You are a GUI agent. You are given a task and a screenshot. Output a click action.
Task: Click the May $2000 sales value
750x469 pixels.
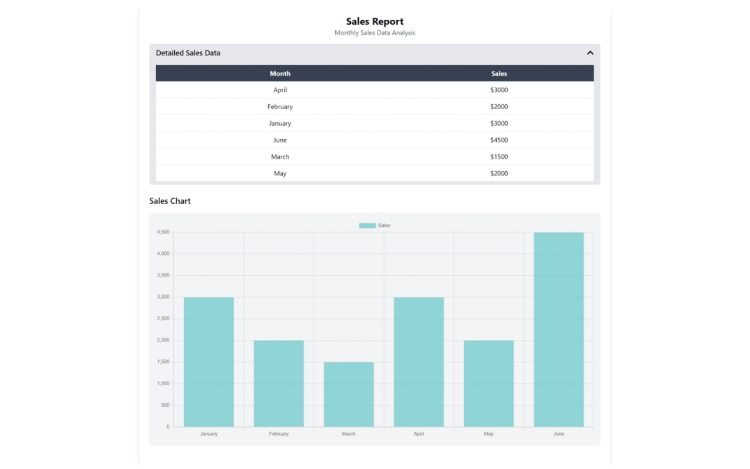click(x=499, y=174)
